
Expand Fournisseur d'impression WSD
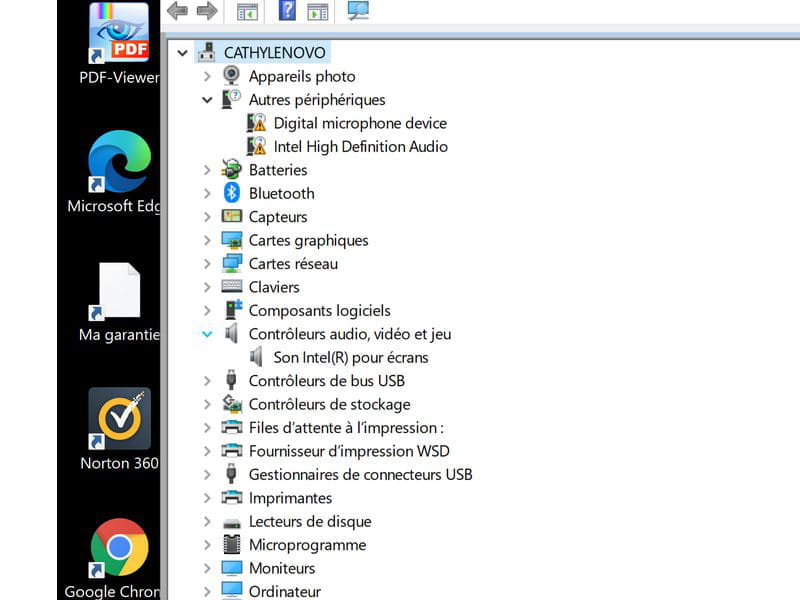pos(207,452)
